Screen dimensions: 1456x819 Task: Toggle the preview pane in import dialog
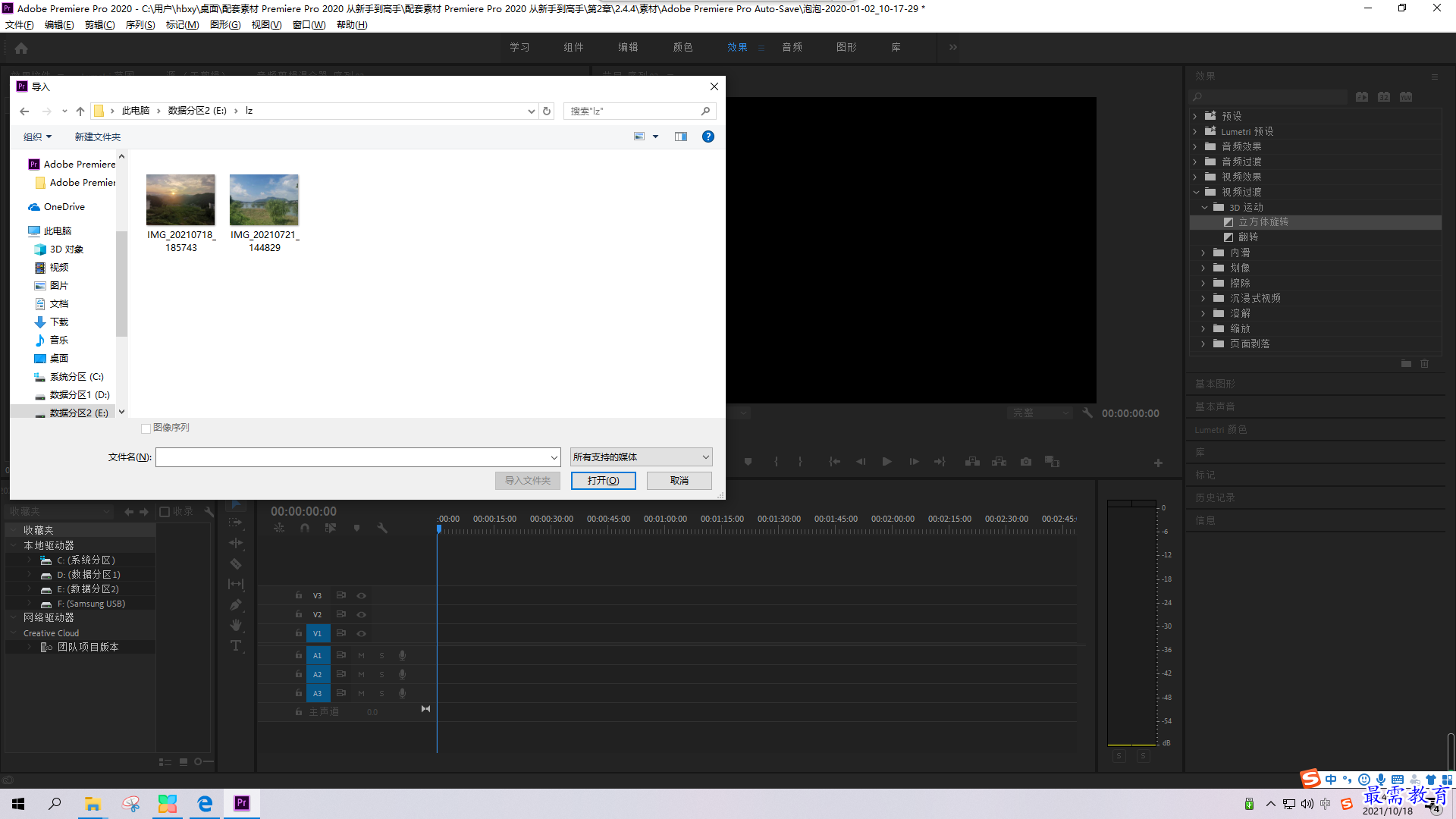pyautogui.click(x=681, y=136)
